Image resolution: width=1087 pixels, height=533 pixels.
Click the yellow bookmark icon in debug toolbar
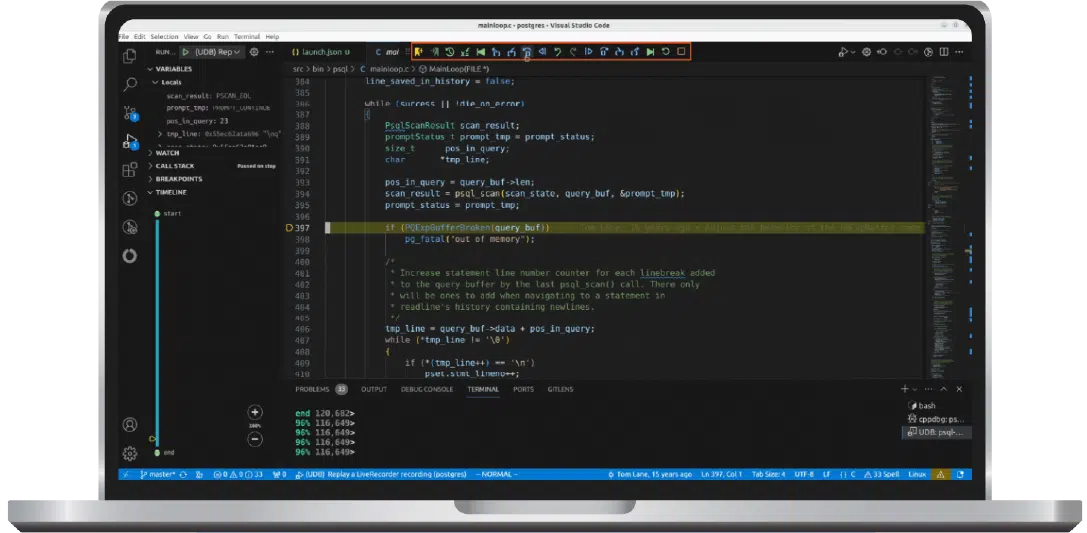tap(419, 52)
